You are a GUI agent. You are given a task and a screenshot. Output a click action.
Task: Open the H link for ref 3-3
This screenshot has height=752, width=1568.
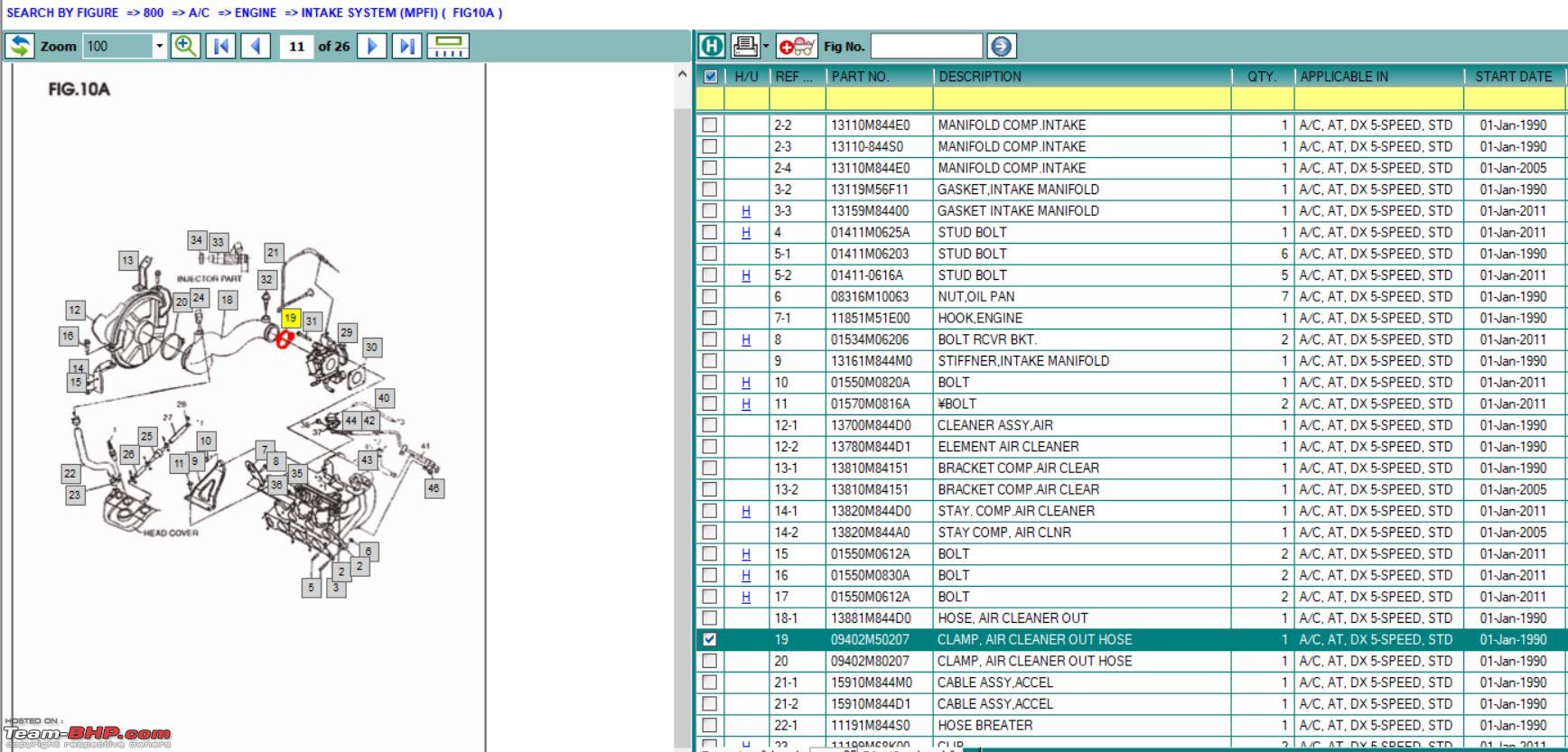point(746,211)
